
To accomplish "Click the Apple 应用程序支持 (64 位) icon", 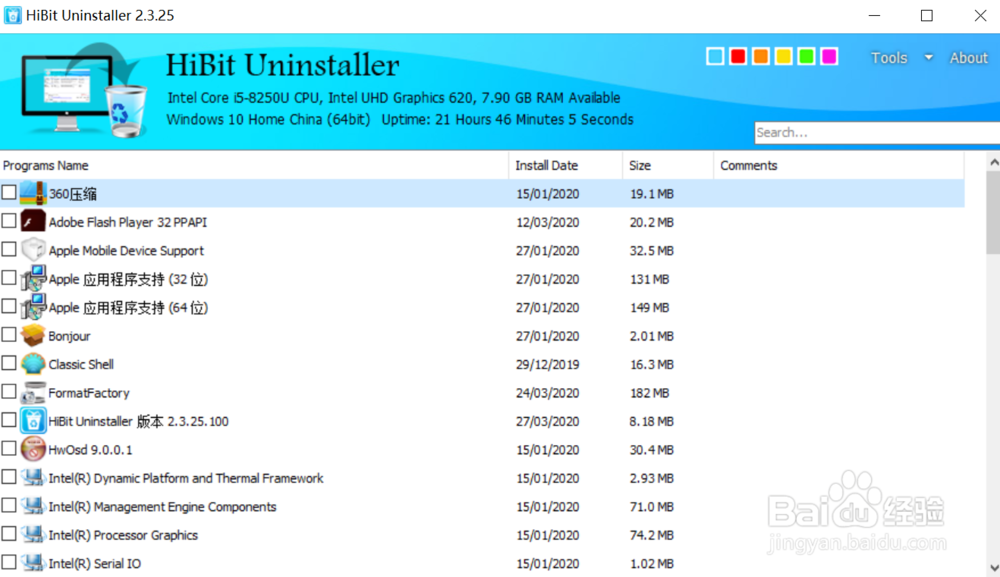I will tap(33, 307).
